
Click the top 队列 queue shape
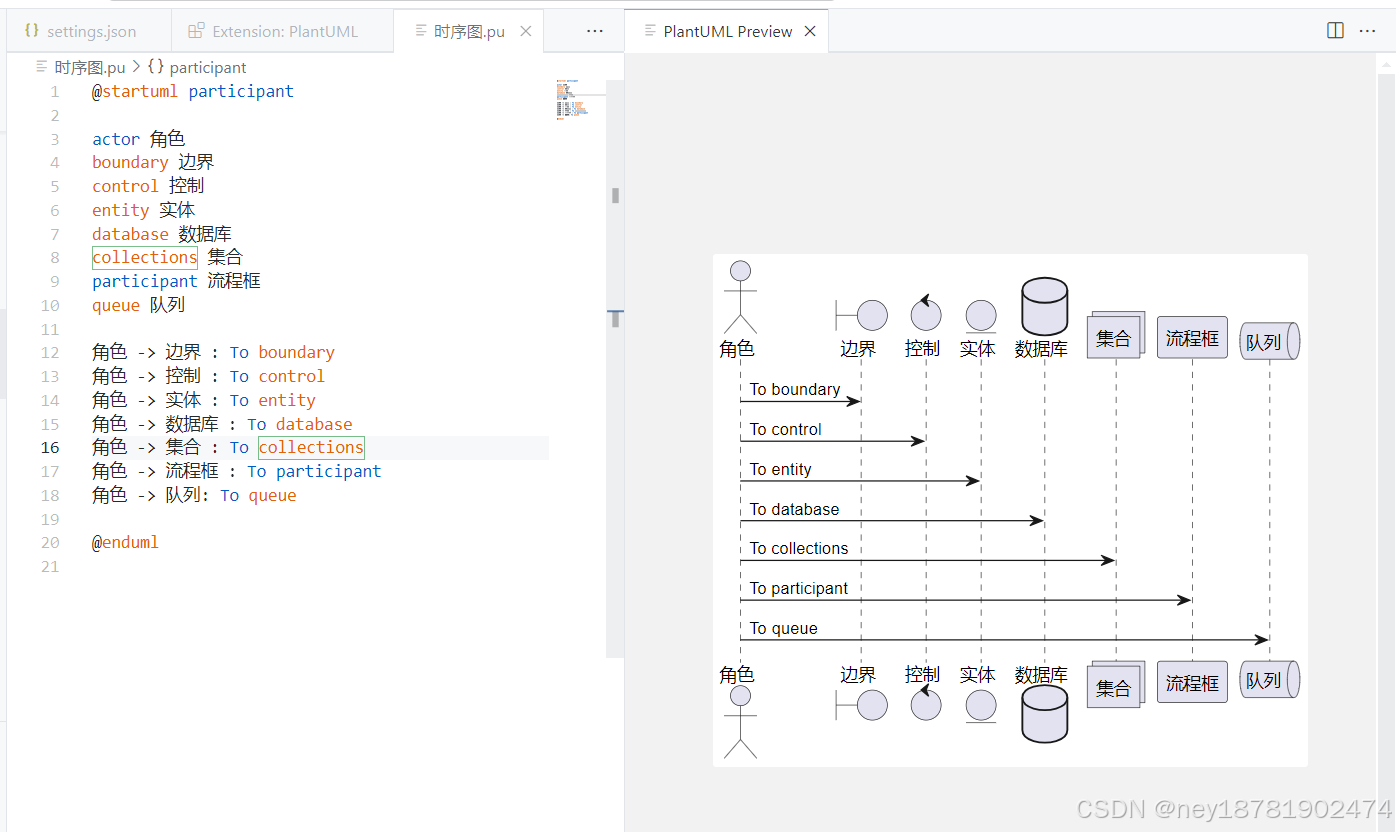1269,341
